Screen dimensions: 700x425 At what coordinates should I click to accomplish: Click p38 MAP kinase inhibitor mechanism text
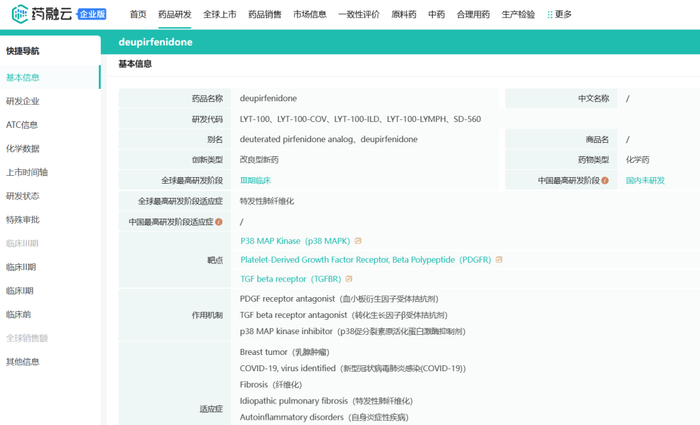[353, 331]
